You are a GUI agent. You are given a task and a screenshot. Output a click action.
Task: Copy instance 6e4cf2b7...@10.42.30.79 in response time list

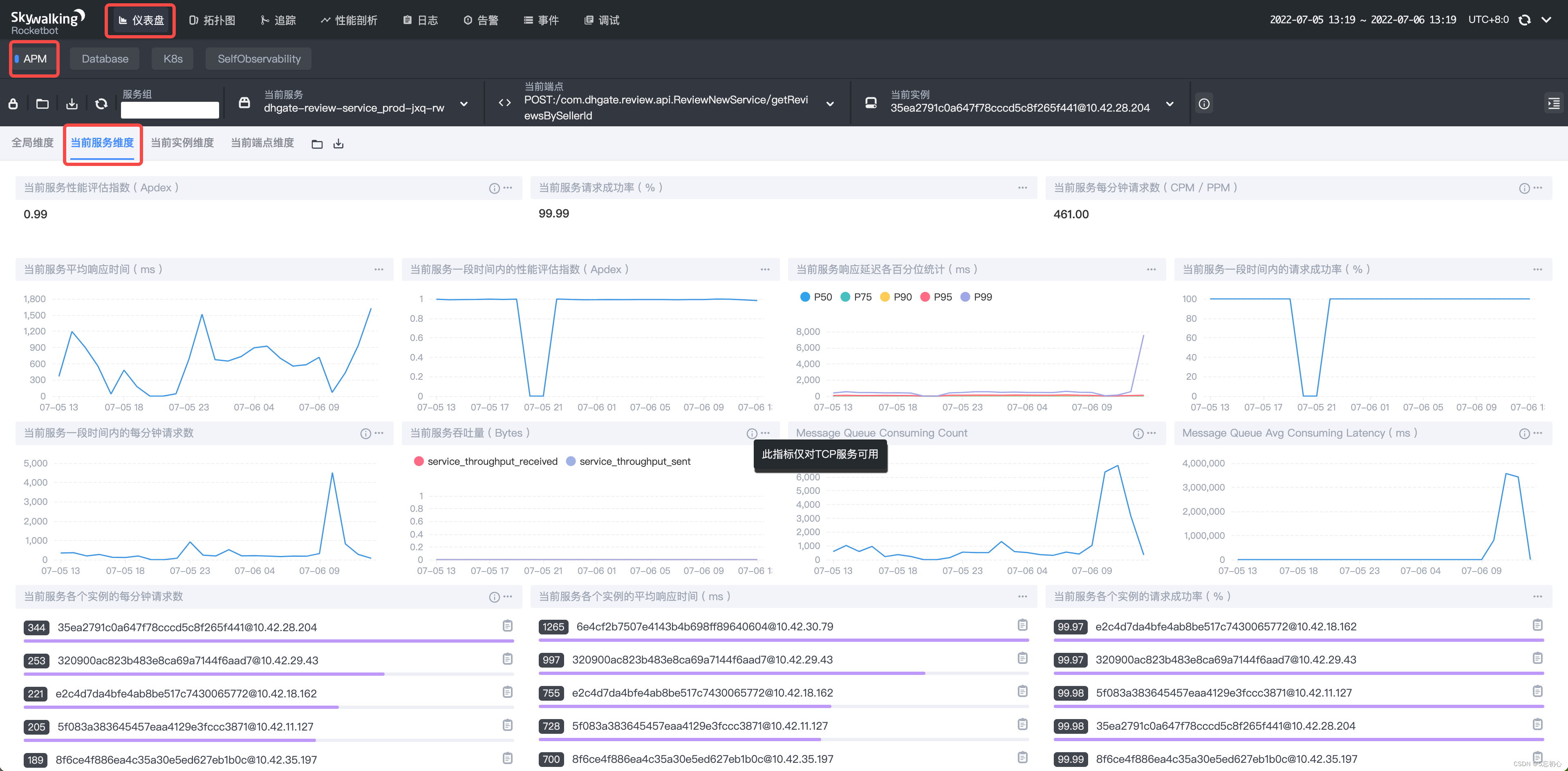pos(1023,625)
